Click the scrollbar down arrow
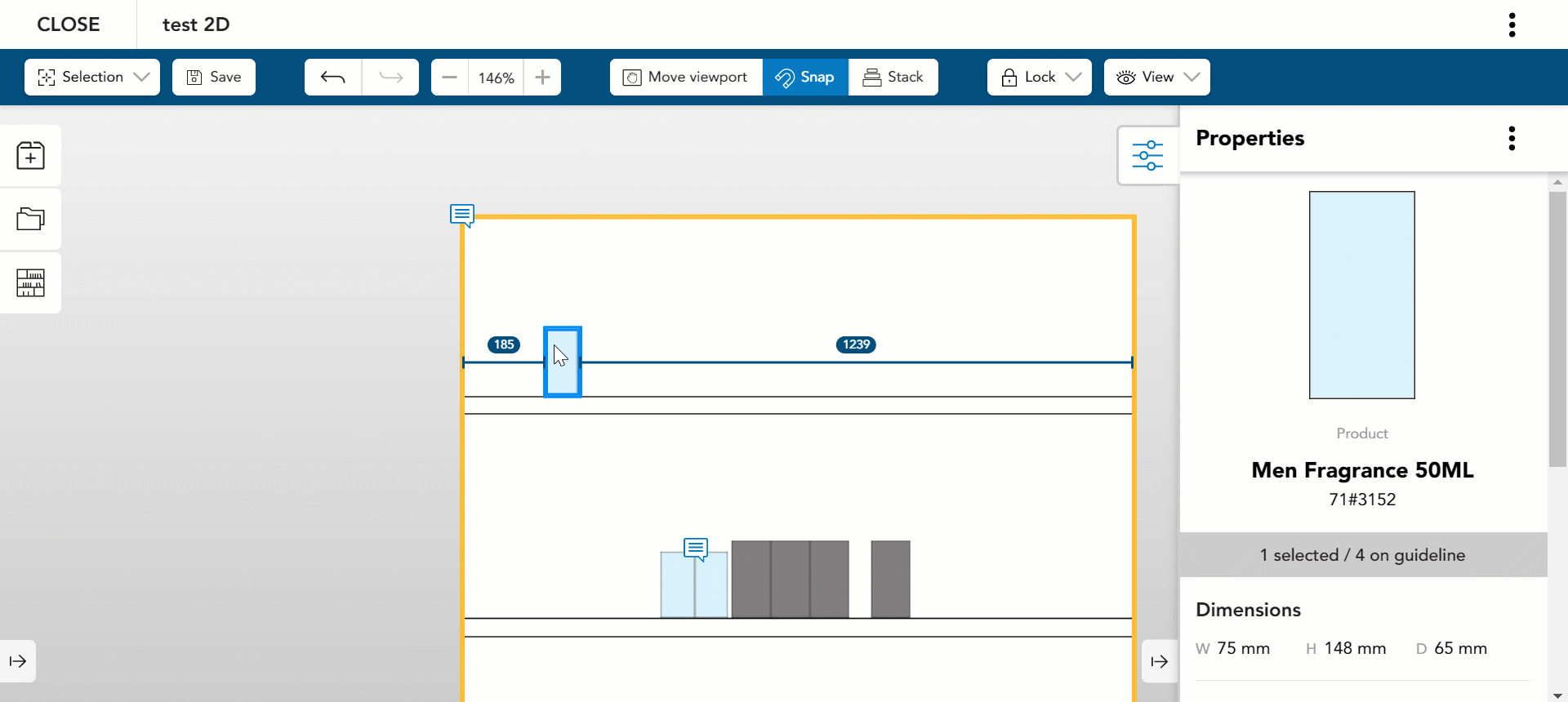The width and height of the screenshot is (1568, 702). [x=1557, y=695]
